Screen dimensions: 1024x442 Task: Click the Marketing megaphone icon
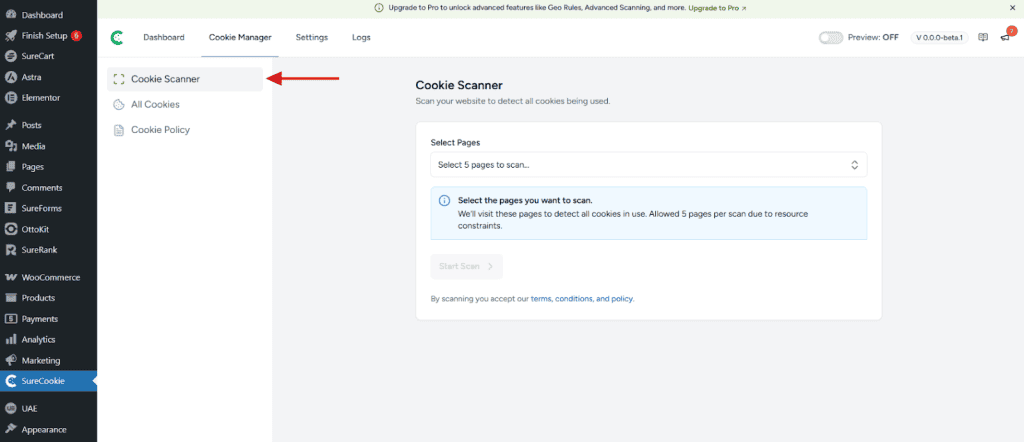coord(10,360)
